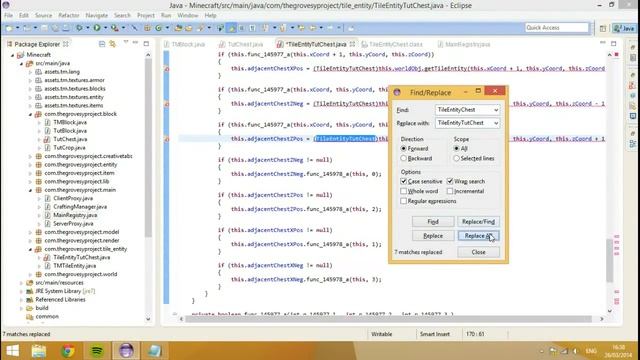Open File Explorer from the taskbar
This screenshot has height=360, width=640.
pos(39,351)
